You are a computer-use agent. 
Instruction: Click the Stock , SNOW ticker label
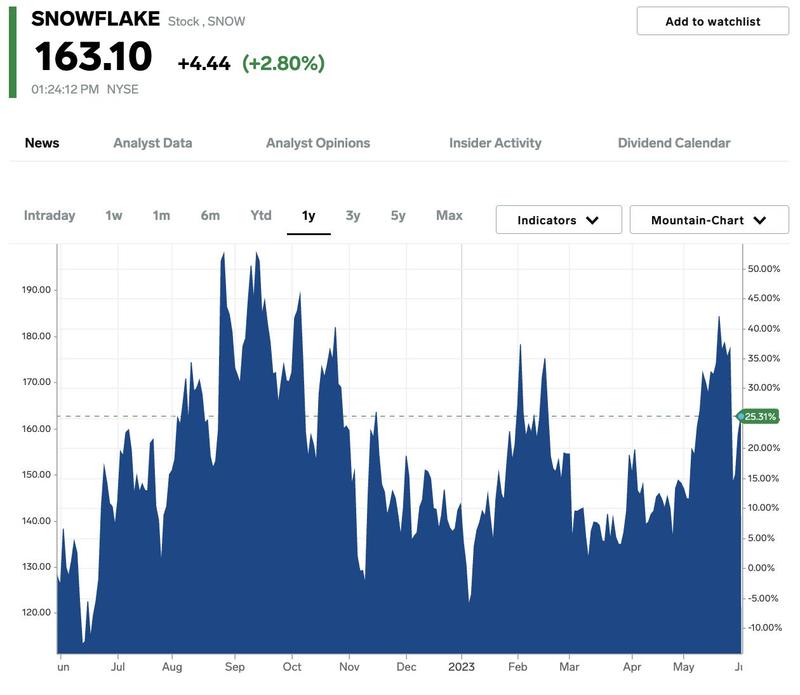coord(207,21)
